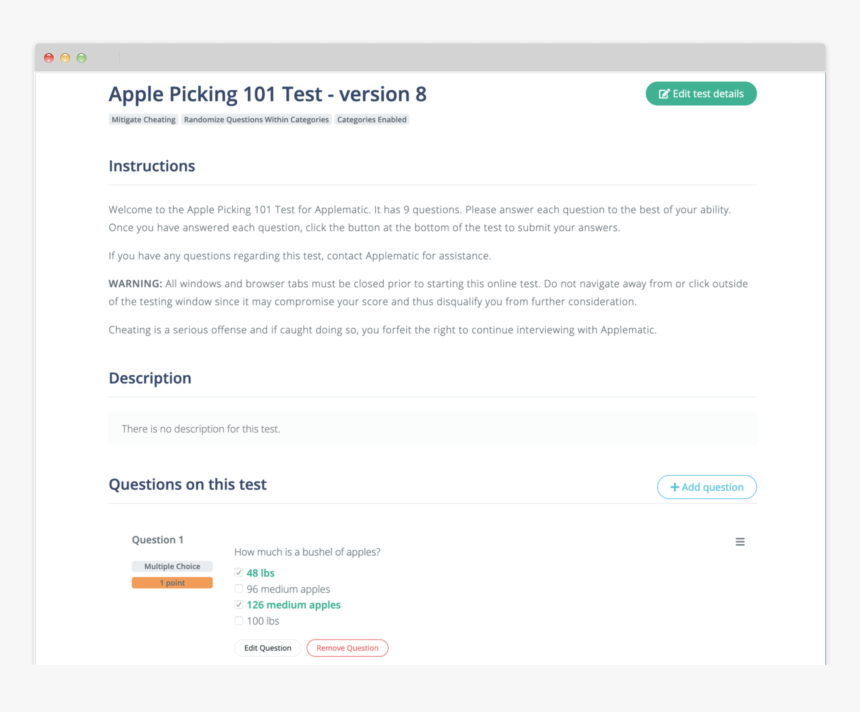Image resolution: width=860 pixels, height=712 pixels.
Task: Click the Mitigate Cheating tag
Action: pos(143,120)
